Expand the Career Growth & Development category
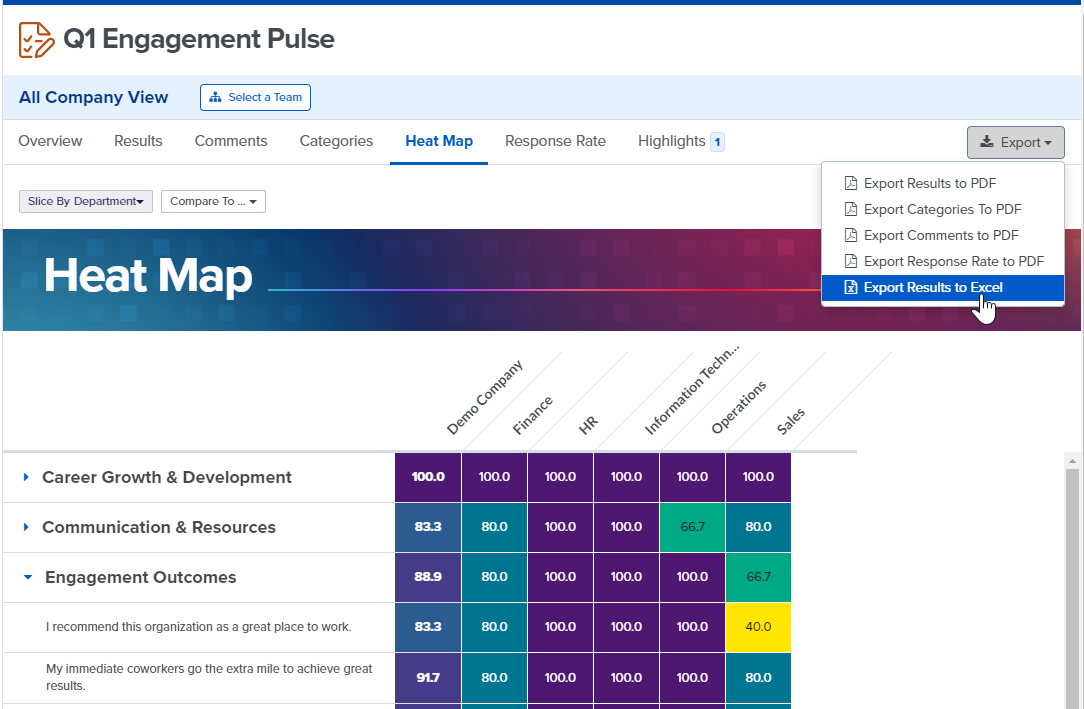 coord(26,477)
